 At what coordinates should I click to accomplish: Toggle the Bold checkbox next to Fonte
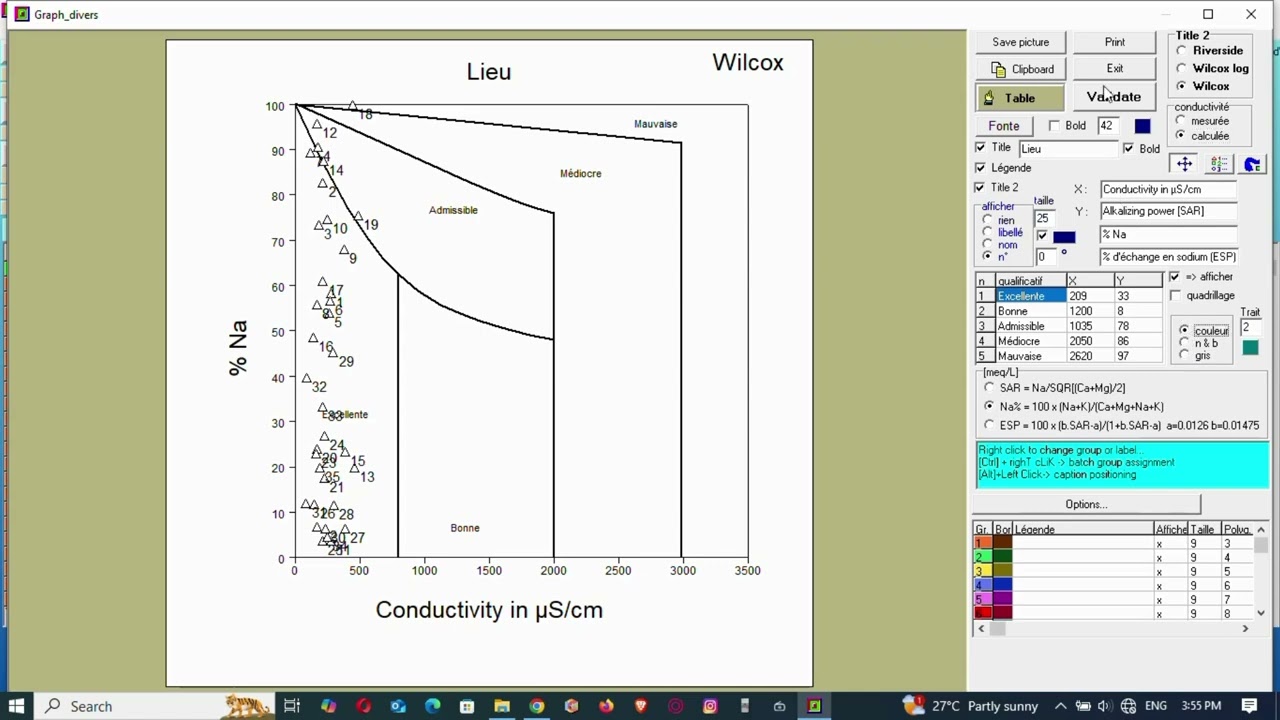click(1054, 126)
